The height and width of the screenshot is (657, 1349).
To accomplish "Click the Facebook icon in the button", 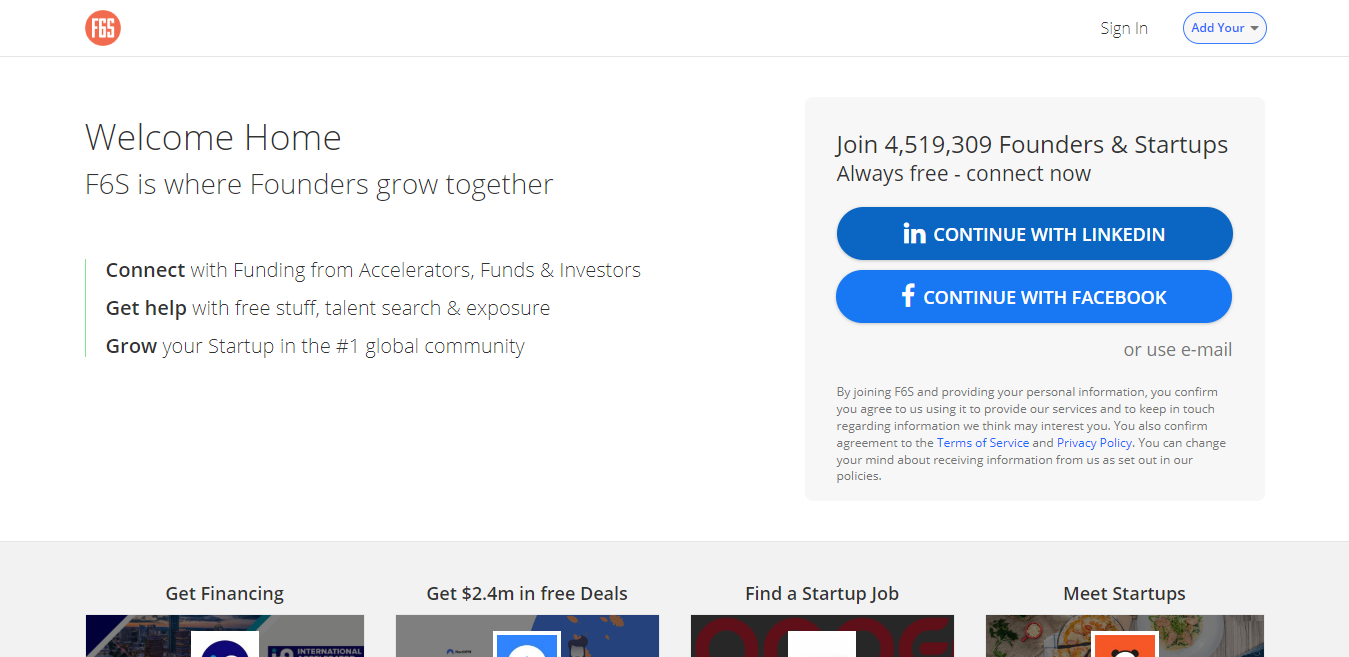I will (908, 296).
